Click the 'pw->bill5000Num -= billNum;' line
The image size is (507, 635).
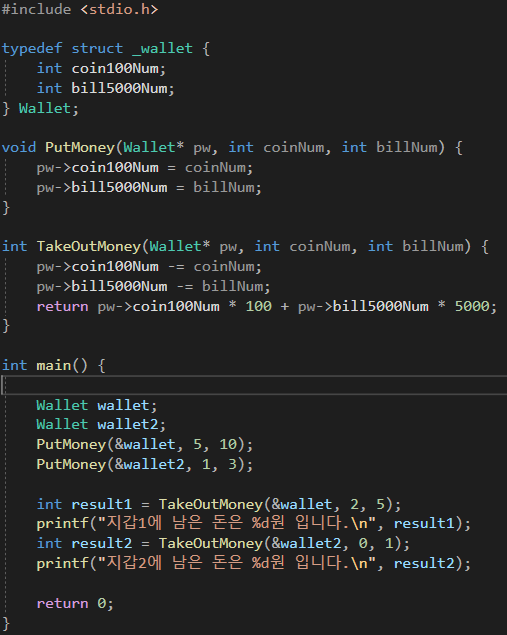click(153, 286)
